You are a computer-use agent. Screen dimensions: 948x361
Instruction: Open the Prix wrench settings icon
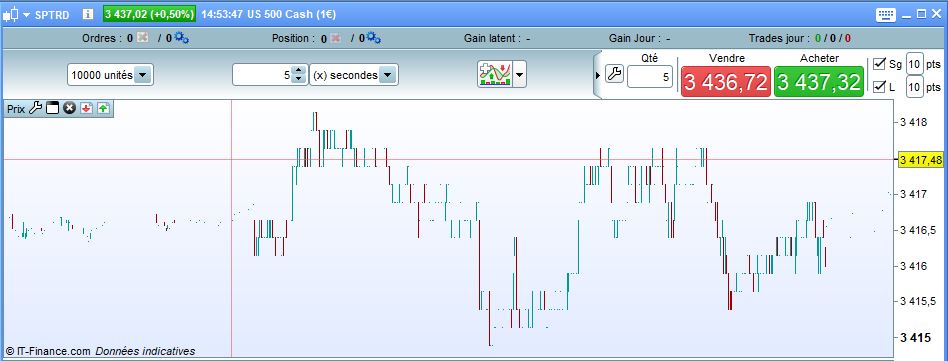coord(36,108)
